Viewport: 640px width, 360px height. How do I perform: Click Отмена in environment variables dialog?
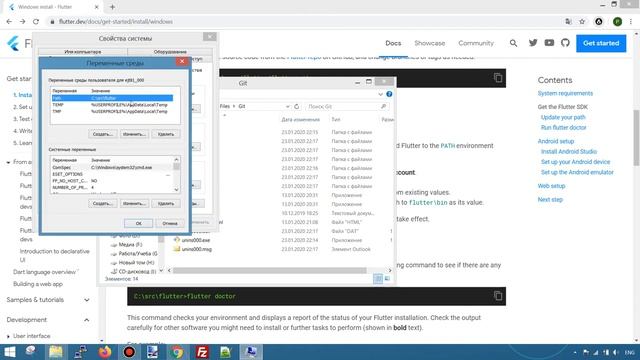pos(170,223)
